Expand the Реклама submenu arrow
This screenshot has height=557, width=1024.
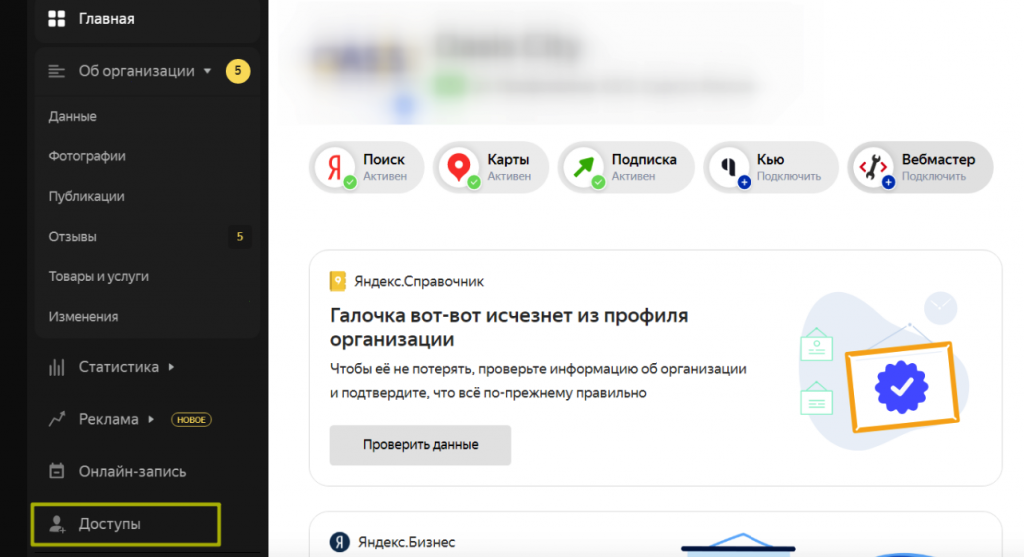[x=151, y=419]
